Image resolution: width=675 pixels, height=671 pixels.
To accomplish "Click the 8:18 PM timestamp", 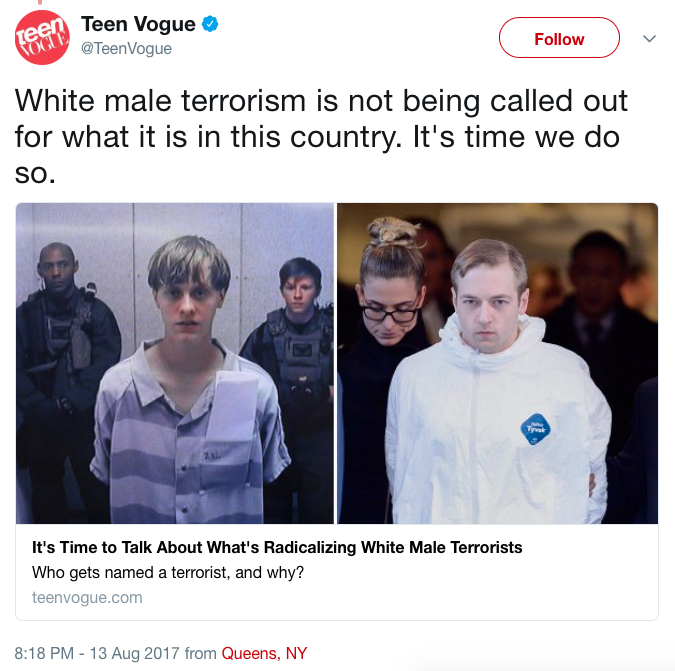I will point(44,653).
